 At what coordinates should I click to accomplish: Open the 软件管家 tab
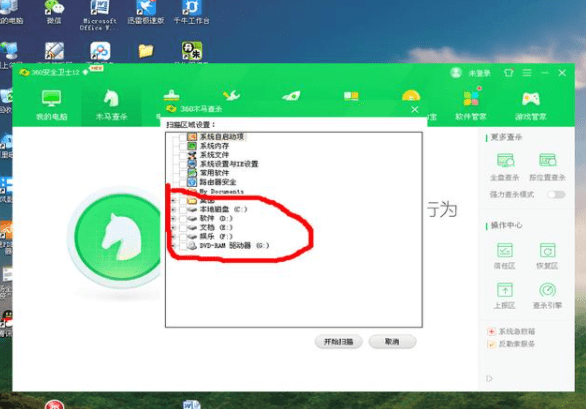click(x=471, y=105)
